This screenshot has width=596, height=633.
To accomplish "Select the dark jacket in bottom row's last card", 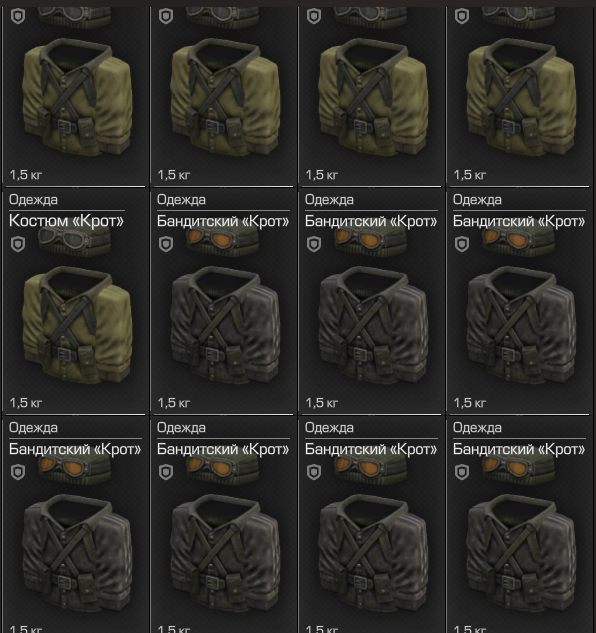I will [521, 553].
